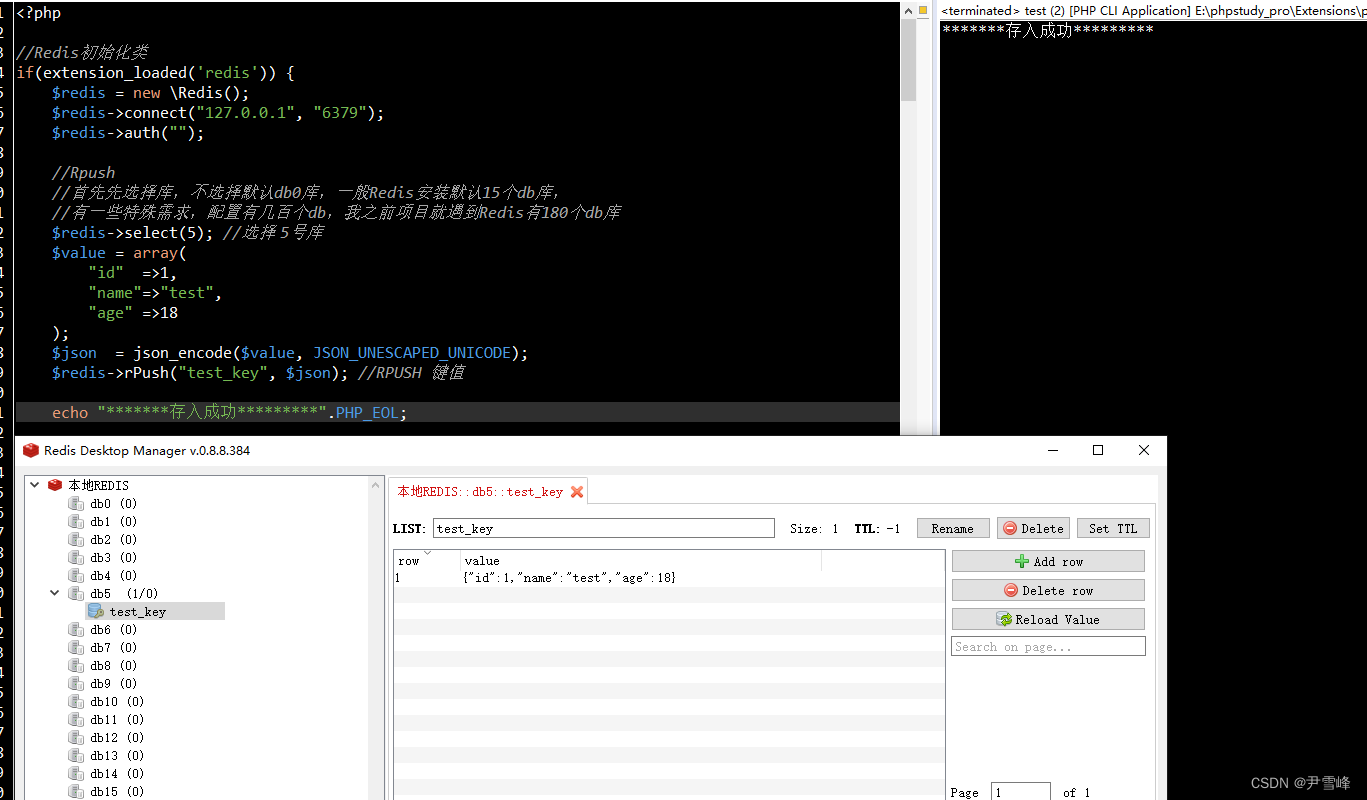Click the Redis Desktop Manager title bar logo
The width and height of the screenshot is (1367, 800).
click(x=31, y=450)
